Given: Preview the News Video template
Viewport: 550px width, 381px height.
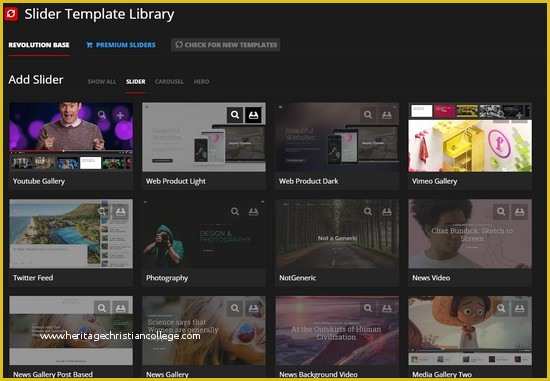Looking at the screenshot, I should 501,212.
